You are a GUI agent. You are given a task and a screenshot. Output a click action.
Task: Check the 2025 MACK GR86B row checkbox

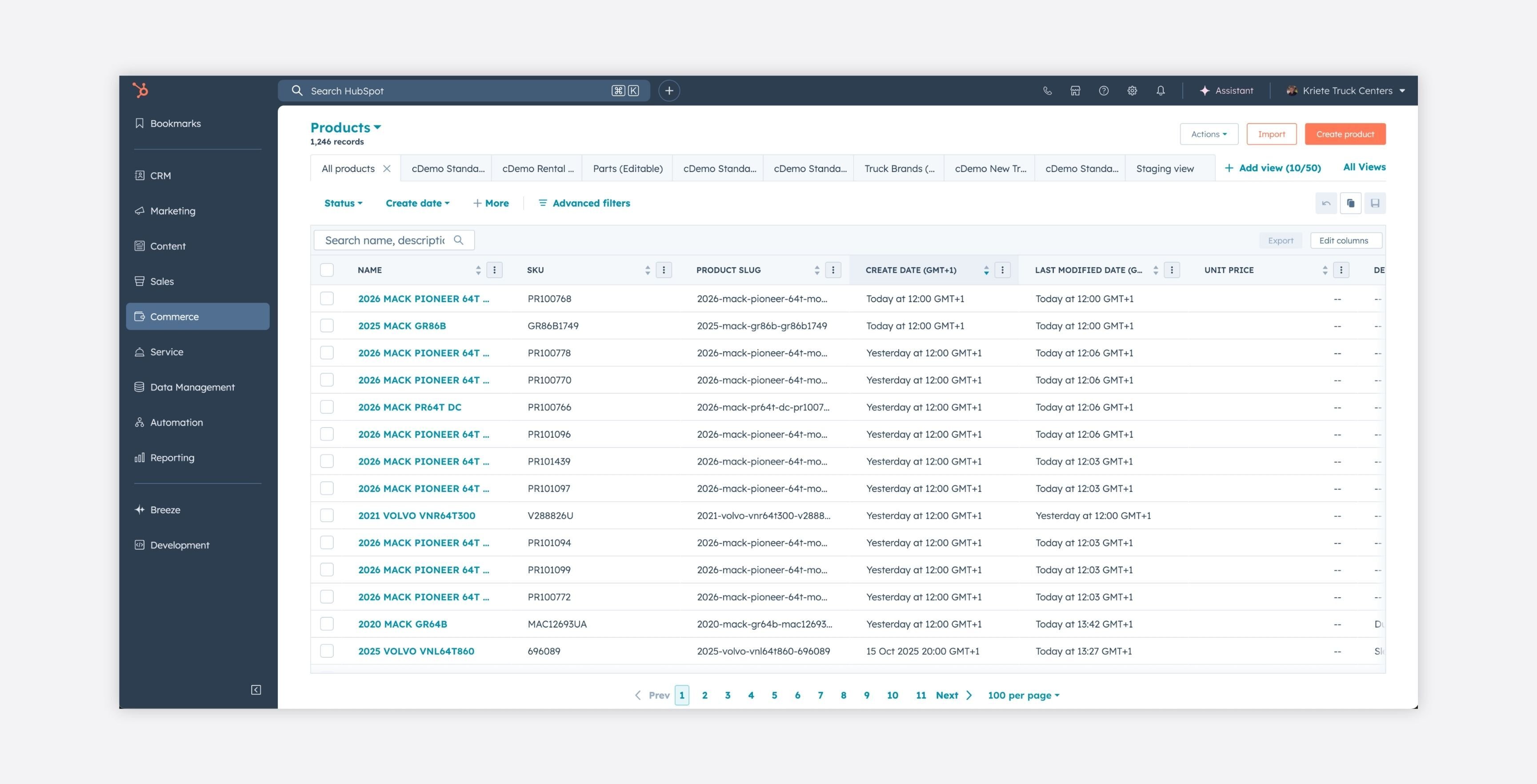327,326
